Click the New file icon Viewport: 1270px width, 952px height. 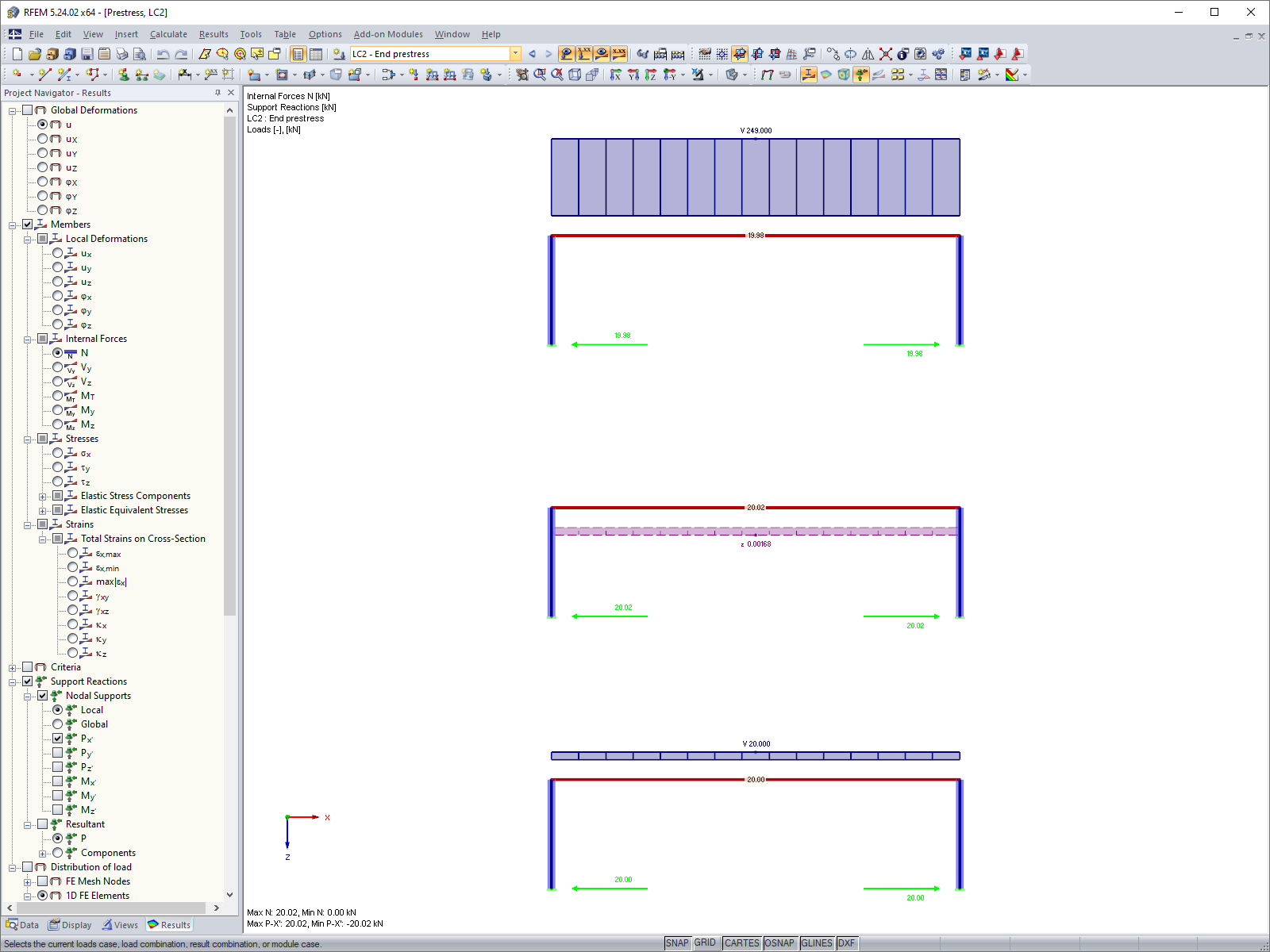(17, 54)
